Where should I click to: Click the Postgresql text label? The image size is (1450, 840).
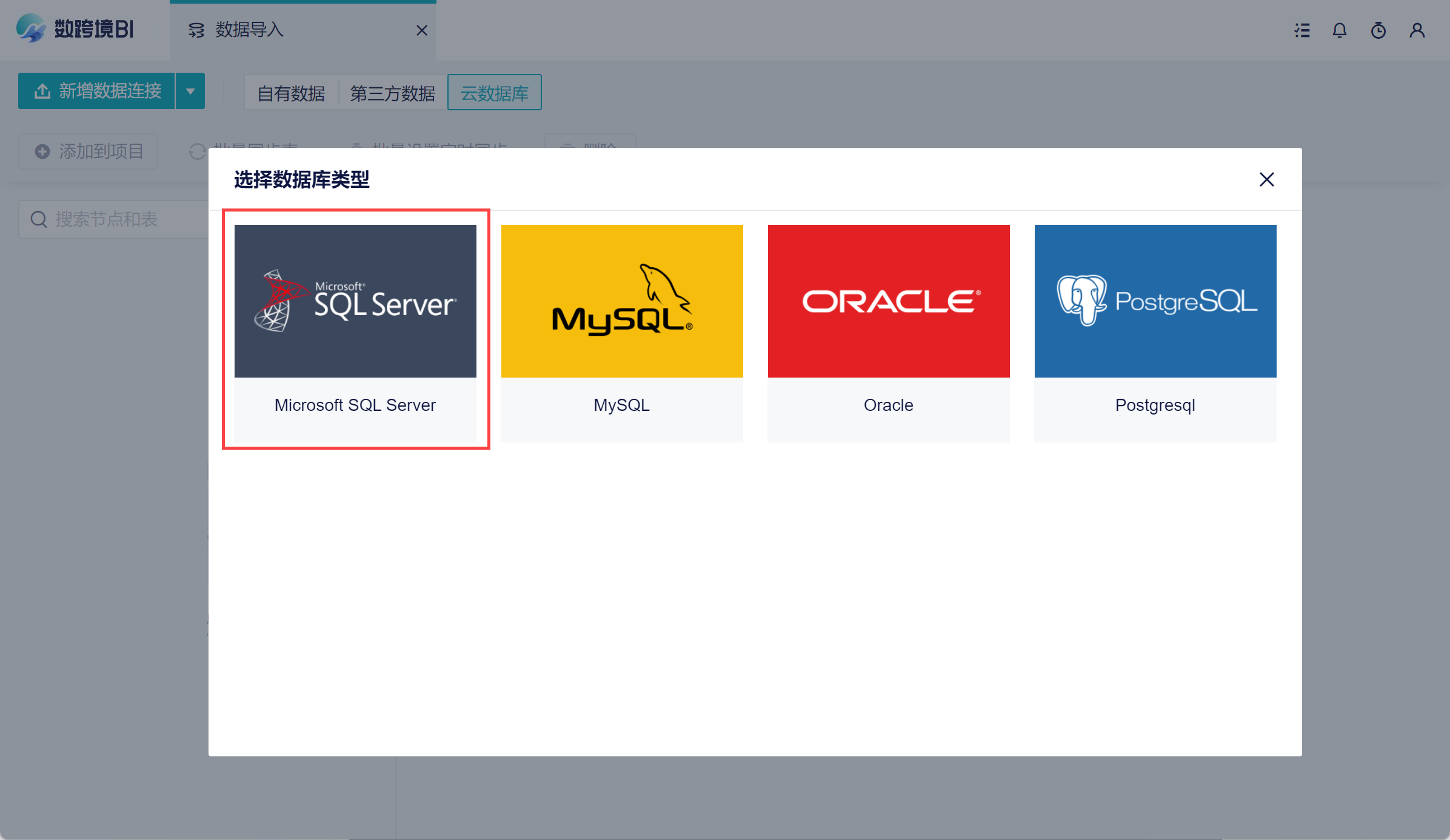coord(1155,405)
